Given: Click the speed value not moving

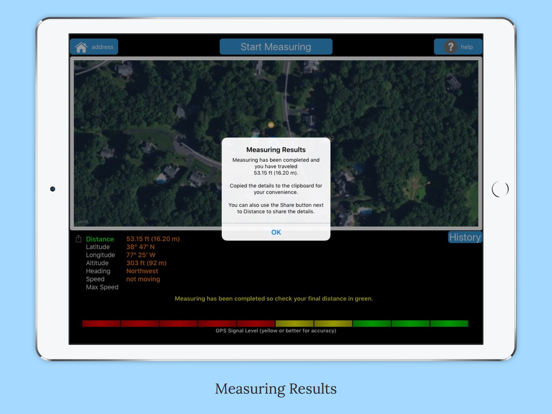Looking at the screenshot, I should pos(143,279).
